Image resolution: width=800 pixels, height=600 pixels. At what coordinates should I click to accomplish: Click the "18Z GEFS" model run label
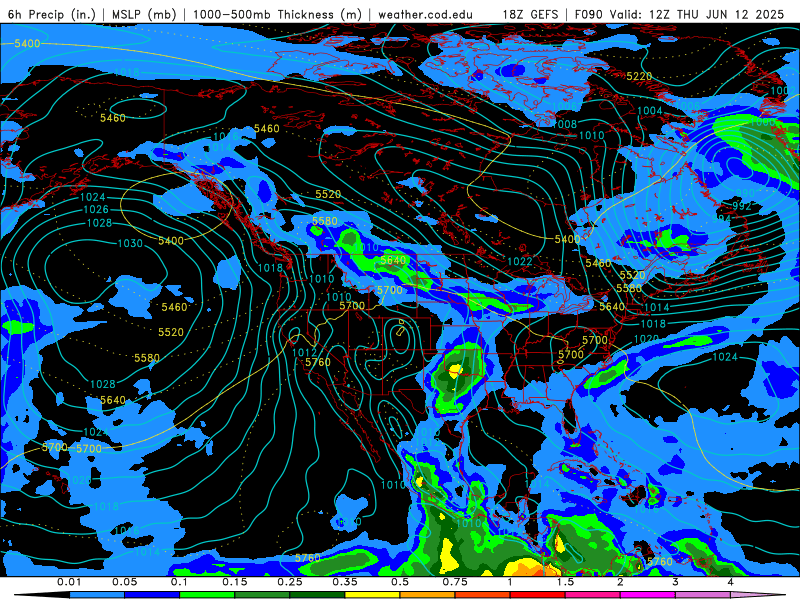coord(530,14)
